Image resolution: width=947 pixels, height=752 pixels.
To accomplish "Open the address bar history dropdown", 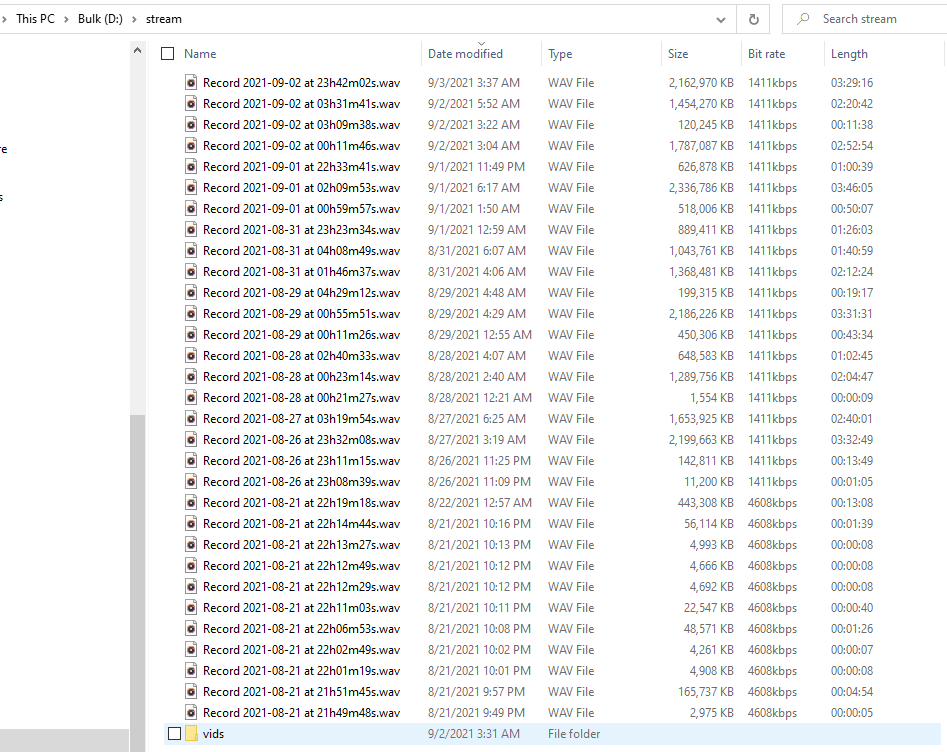I will tap(721, 19).
